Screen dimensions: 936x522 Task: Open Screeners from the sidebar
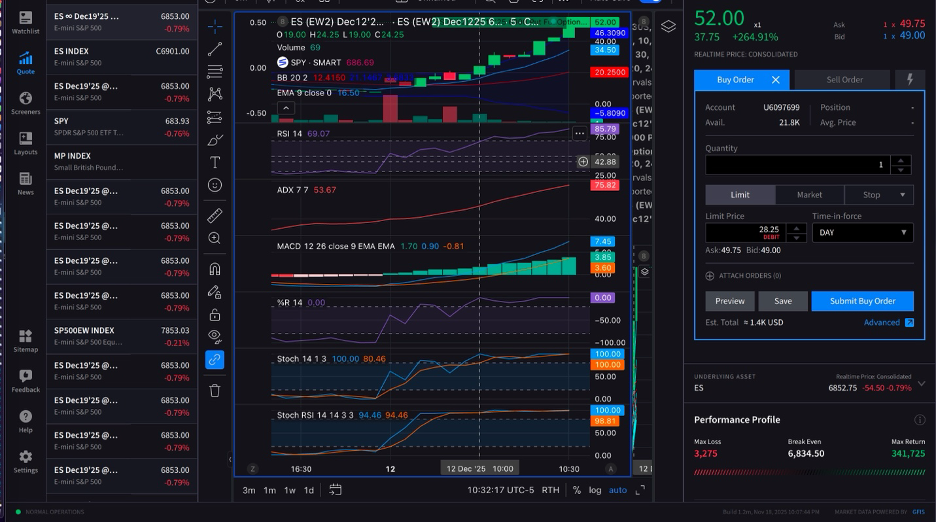pos(26,103)
